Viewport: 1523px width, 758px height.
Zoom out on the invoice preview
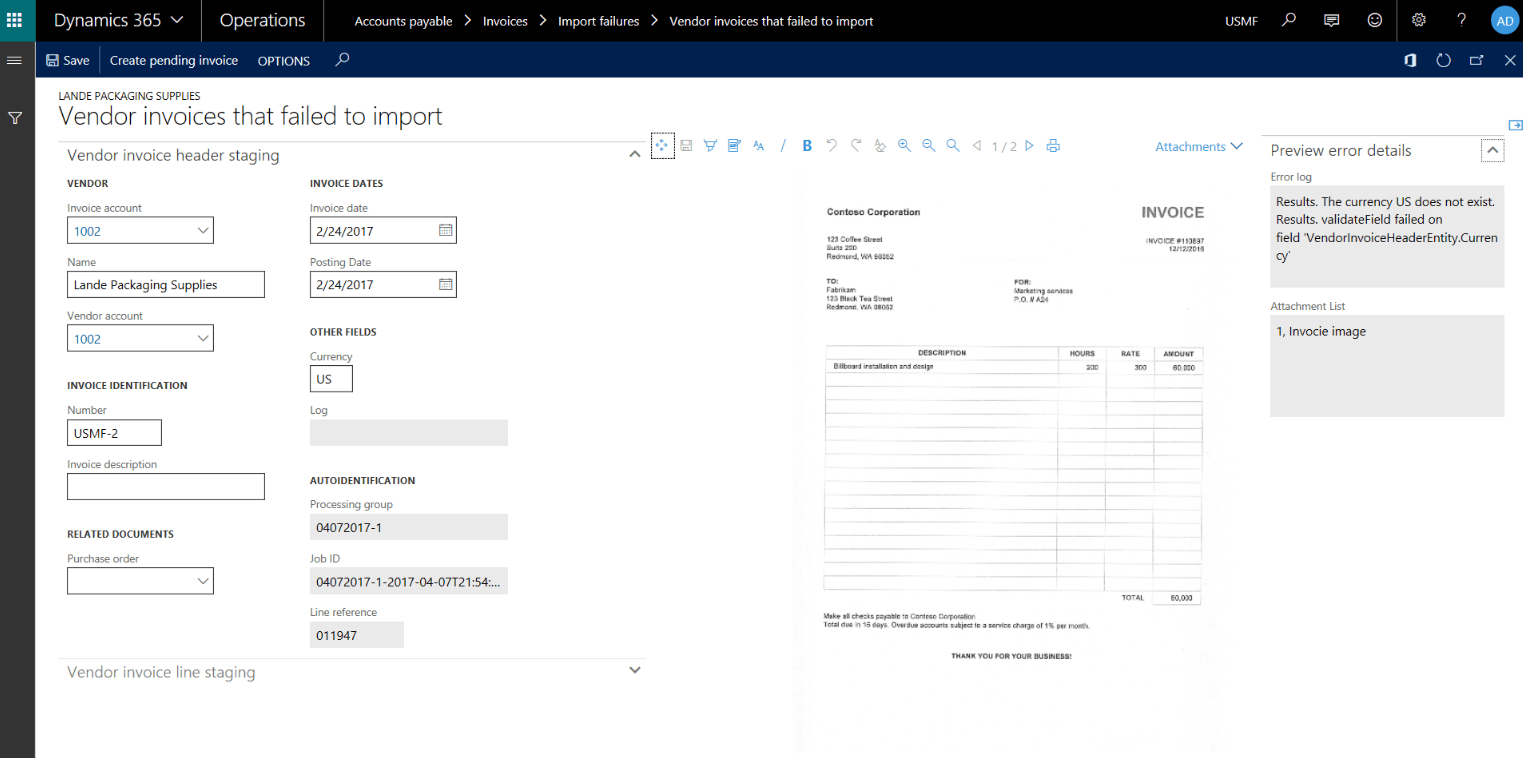[928, 145]
